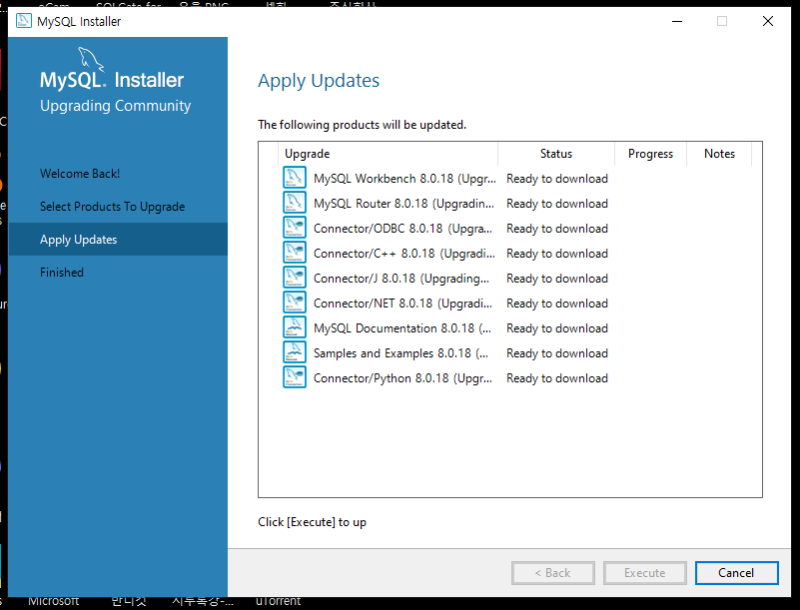Click the Connector/J 8.0.18 icon
The image size is (800, 610).
point(294,277)
